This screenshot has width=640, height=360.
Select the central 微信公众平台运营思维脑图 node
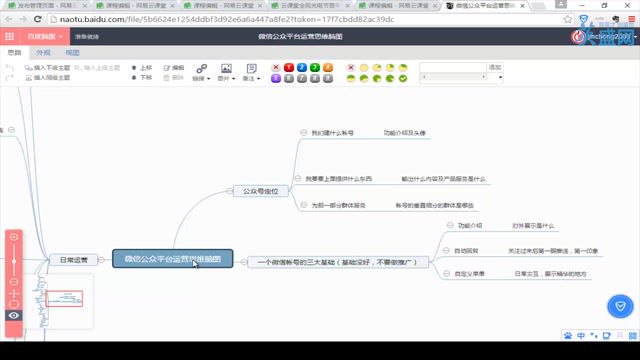pos(173,259)
